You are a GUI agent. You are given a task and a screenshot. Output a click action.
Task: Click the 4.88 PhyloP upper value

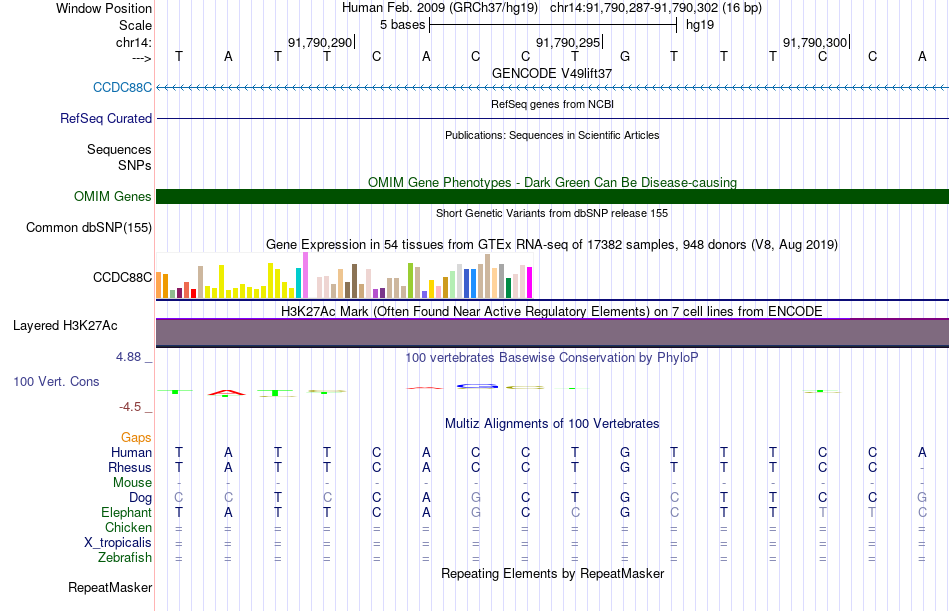tap(128, 356)
